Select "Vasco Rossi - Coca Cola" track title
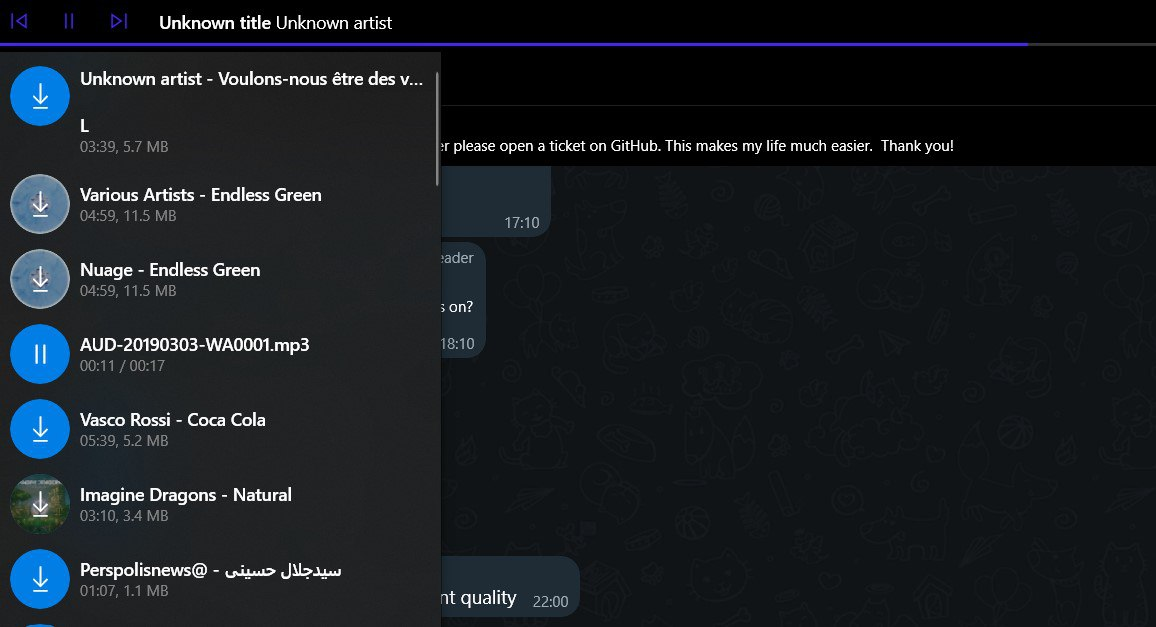This screenshot has height=627, width=1156. (172, 419)
